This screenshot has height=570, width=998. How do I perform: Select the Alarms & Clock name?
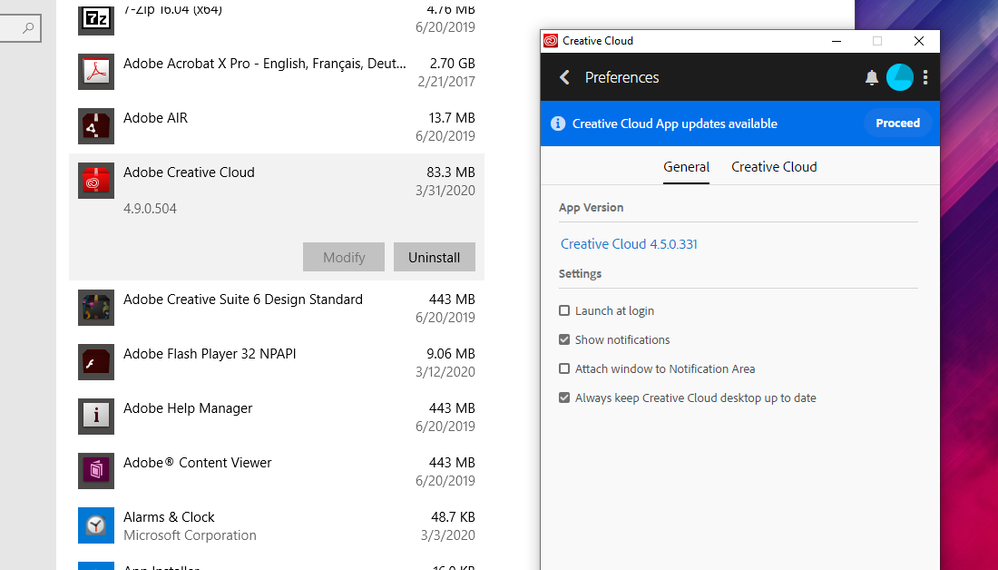click(169, 517)
